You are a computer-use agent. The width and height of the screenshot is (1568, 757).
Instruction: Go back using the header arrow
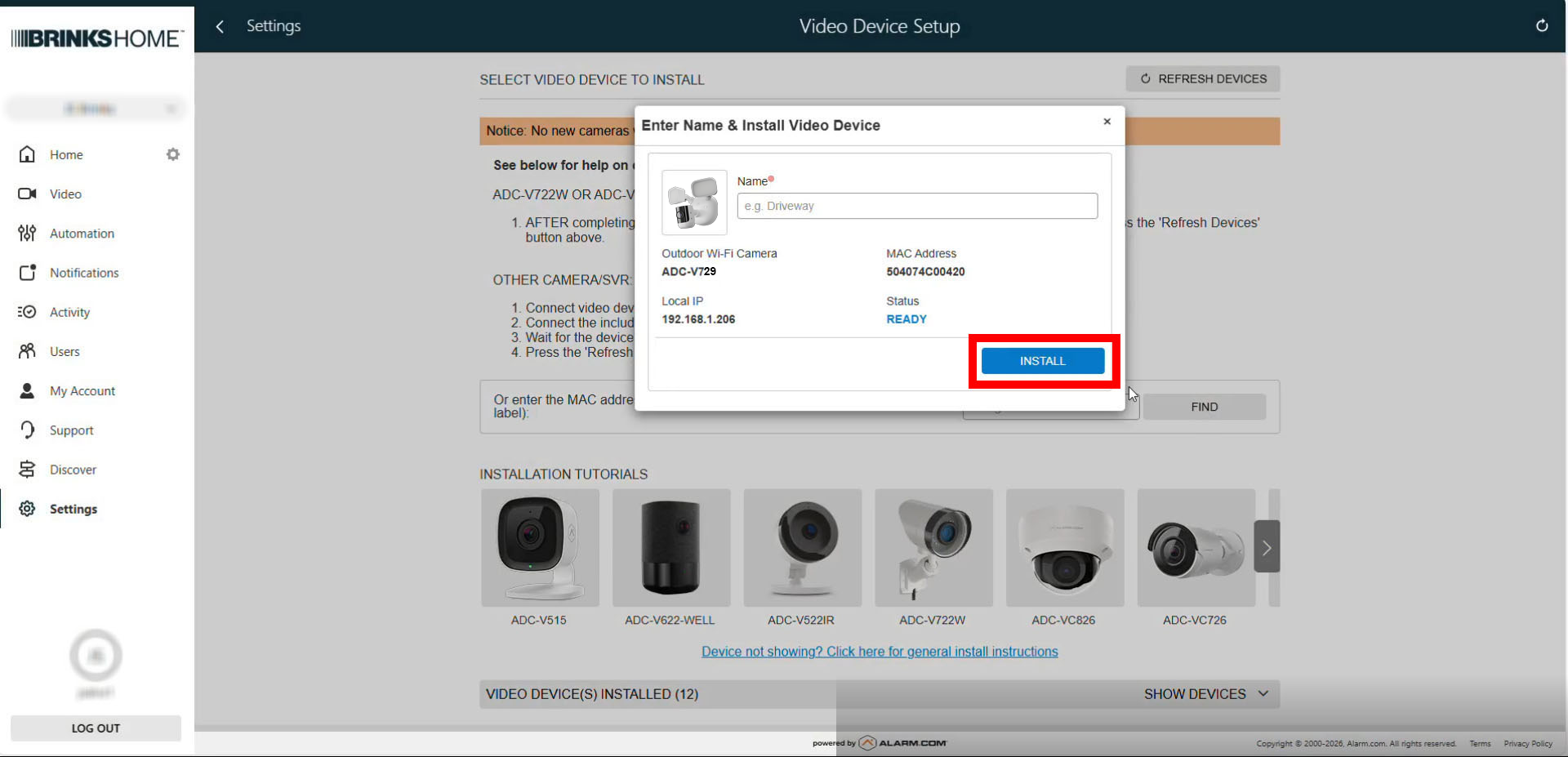pyautogui.click(x=220, y=26)
